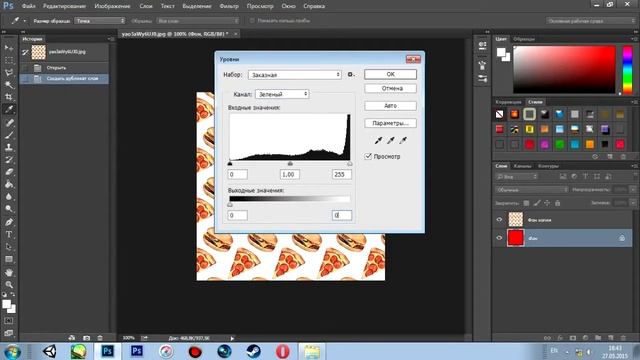Pick the green style swatch in Styles panel
Image resolution: width=640 pixels, height=360 pixels.
560,144
